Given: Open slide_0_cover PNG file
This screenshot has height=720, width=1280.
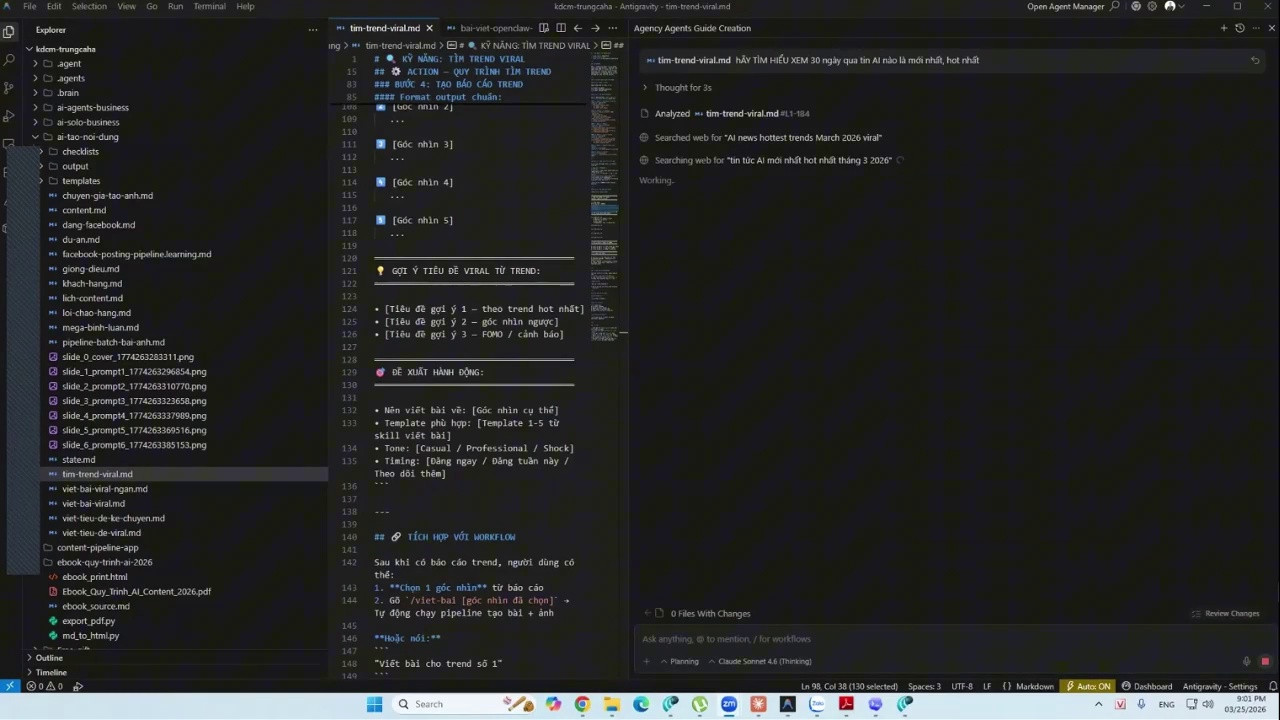Looking at the screenshot, I should pyautogui.click(x=128, y=357).
